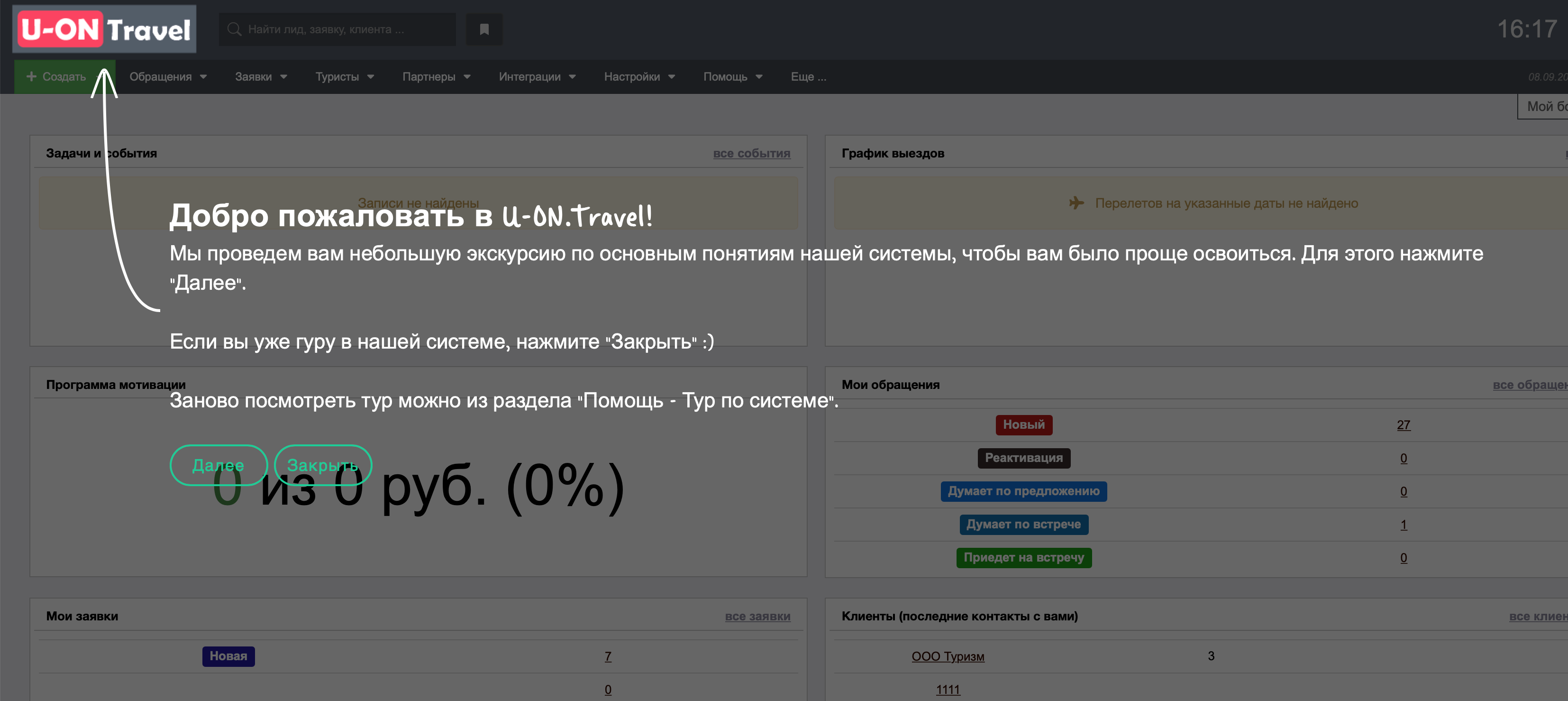
Task: Open the 1111 client link
Action: tap(947, 690)
